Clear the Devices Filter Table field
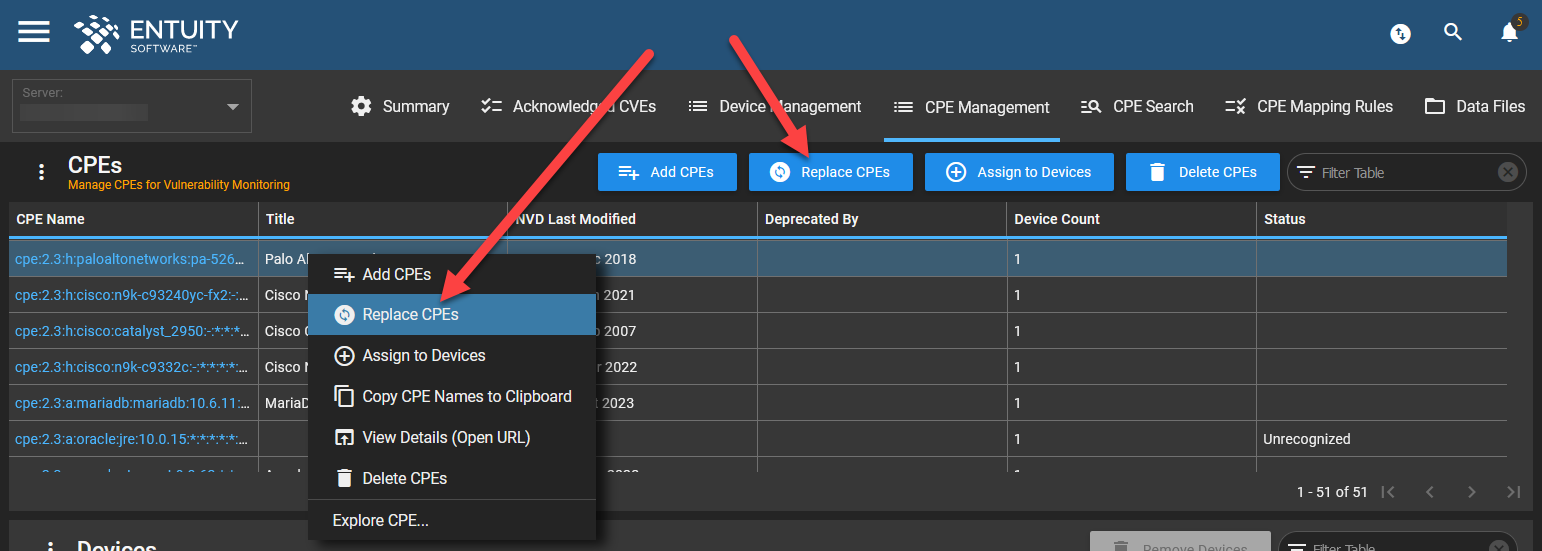 coord(1499,546)
